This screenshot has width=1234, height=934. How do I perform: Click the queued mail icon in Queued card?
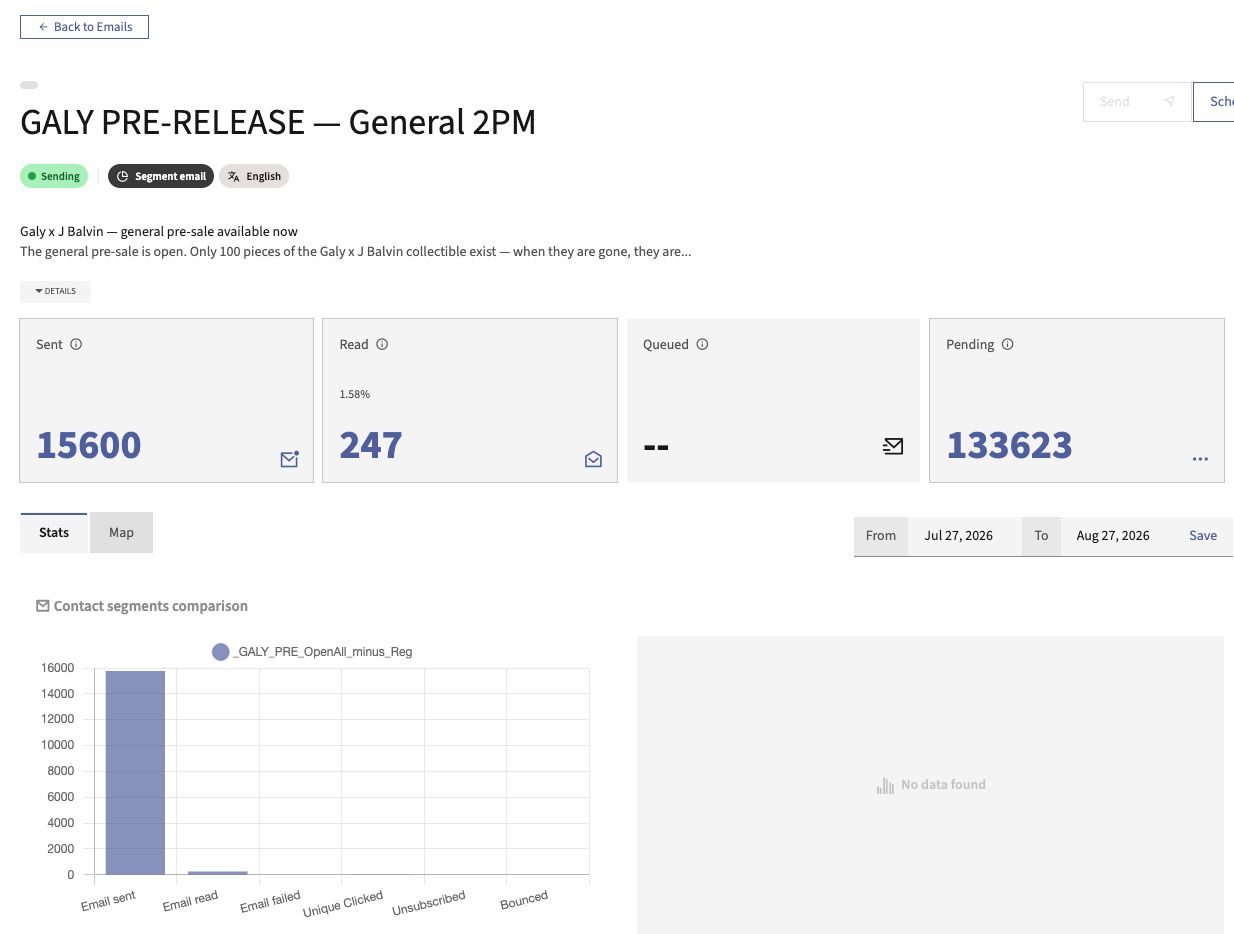pos(893,446)
